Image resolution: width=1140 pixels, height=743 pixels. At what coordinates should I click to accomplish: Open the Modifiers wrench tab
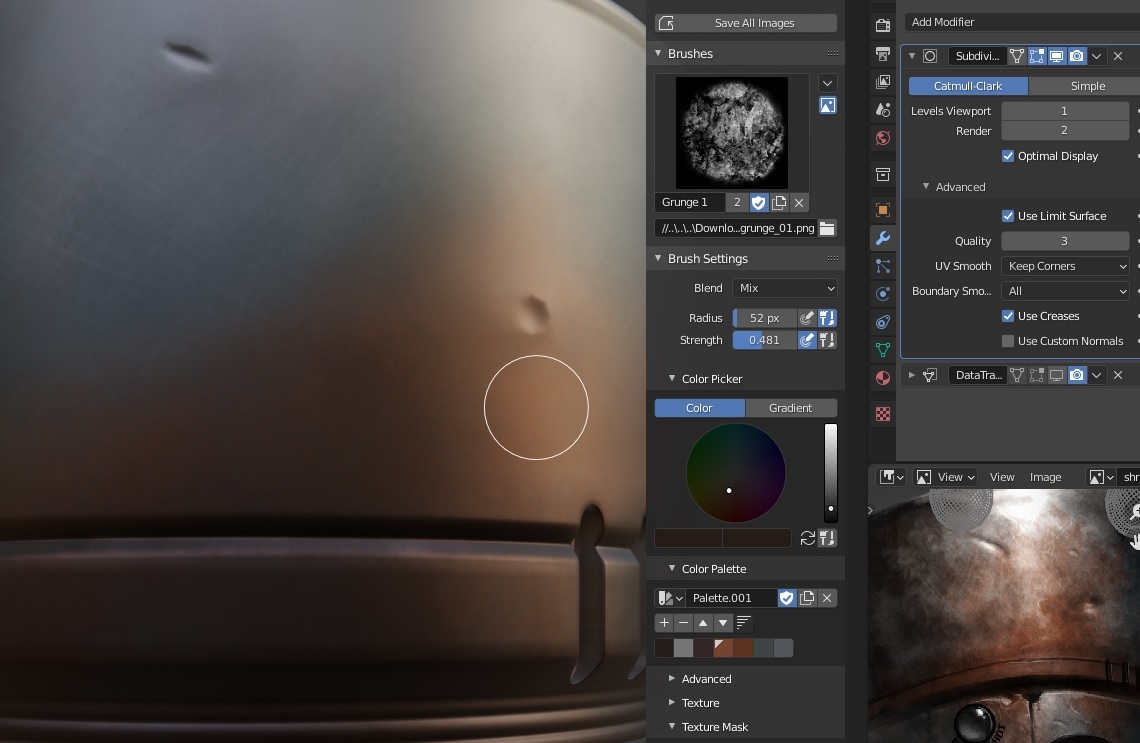pyautogui.click(x=883, y=238)
